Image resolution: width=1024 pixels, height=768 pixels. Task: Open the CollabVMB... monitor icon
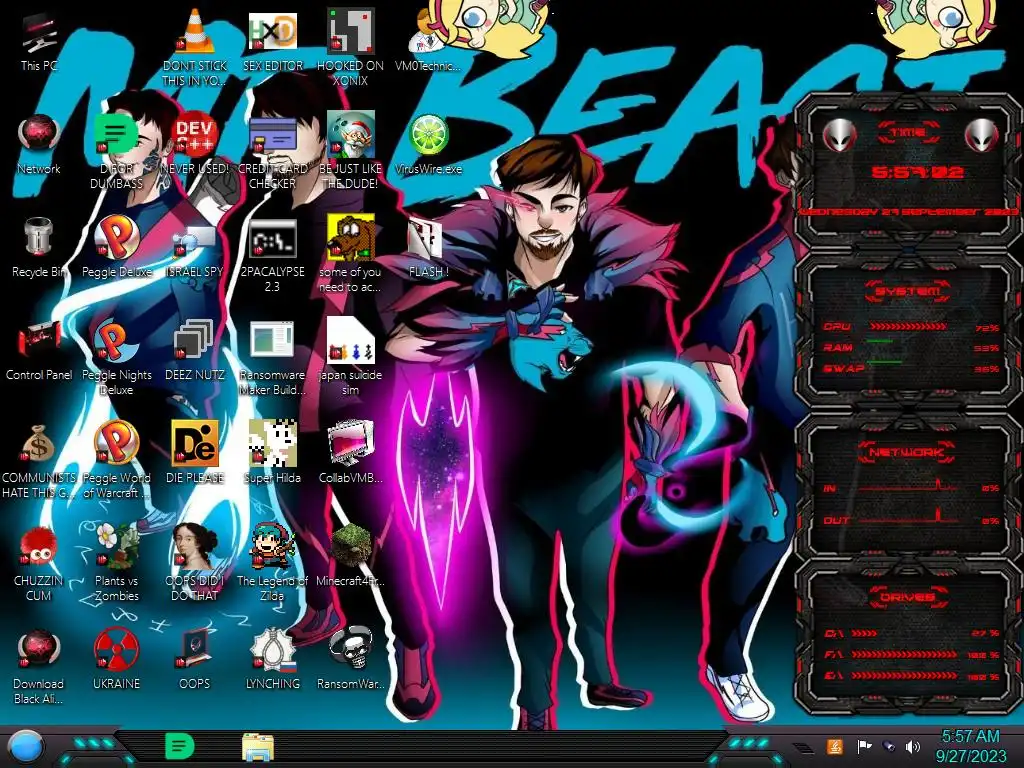[x=351, y=452]
